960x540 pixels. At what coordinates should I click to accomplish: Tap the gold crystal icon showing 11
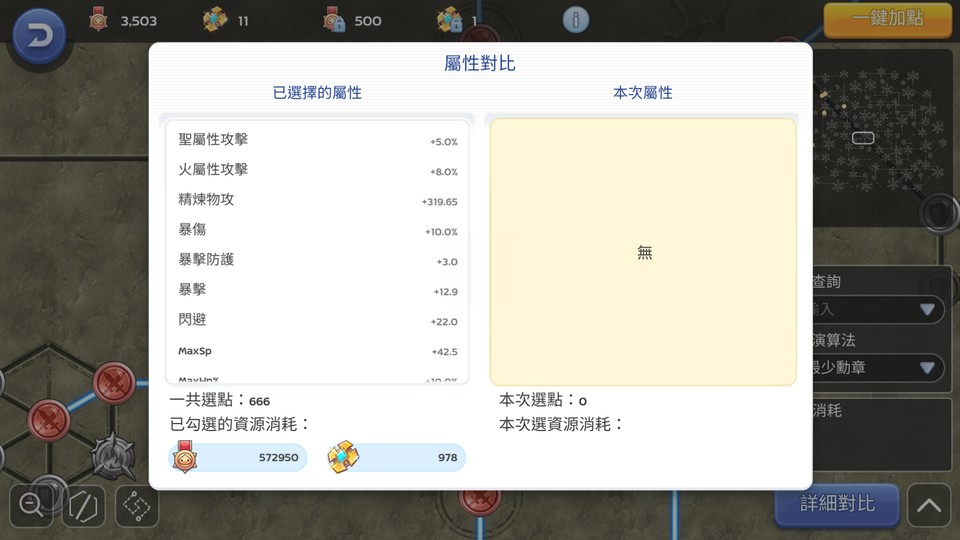pos(214,20)
